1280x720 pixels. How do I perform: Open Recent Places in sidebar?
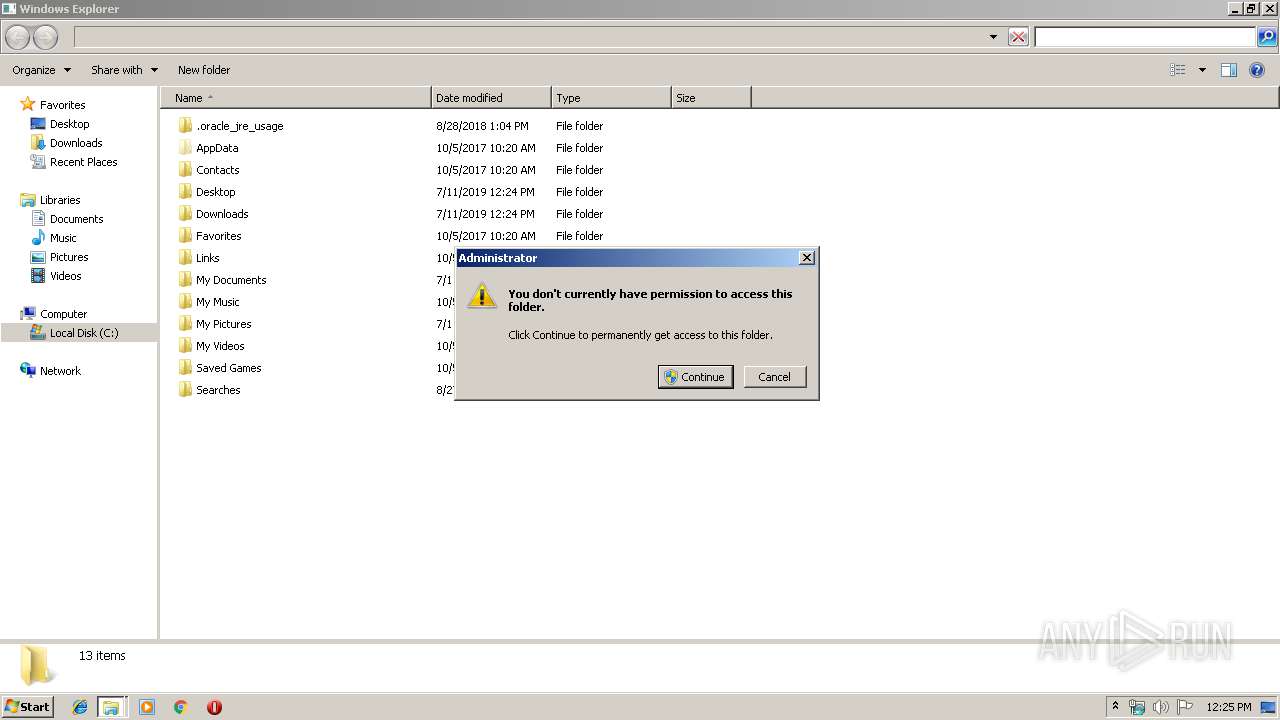[83, 162]
